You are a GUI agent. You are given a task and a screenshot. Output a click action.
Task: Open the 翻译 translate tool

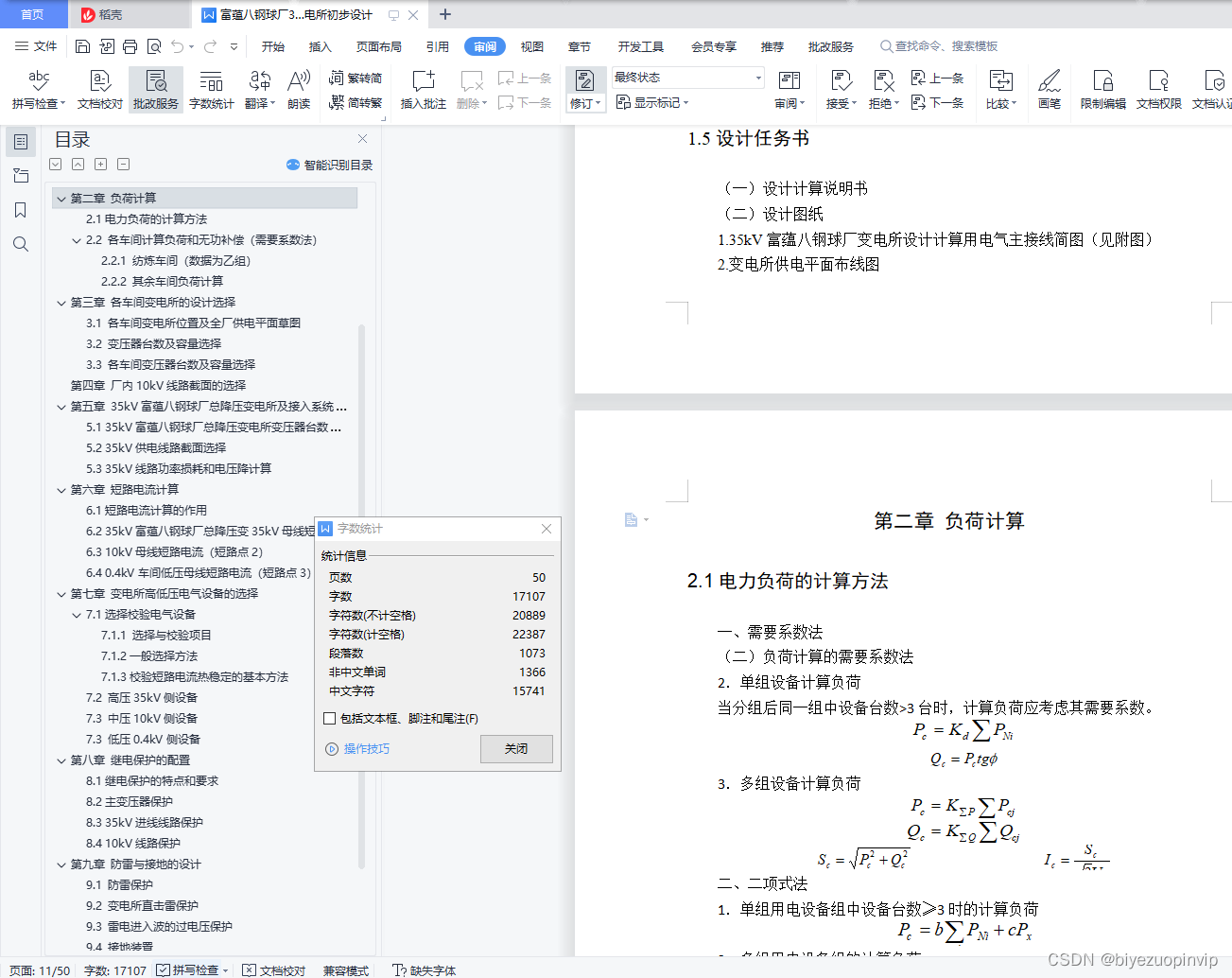(257, 90)
